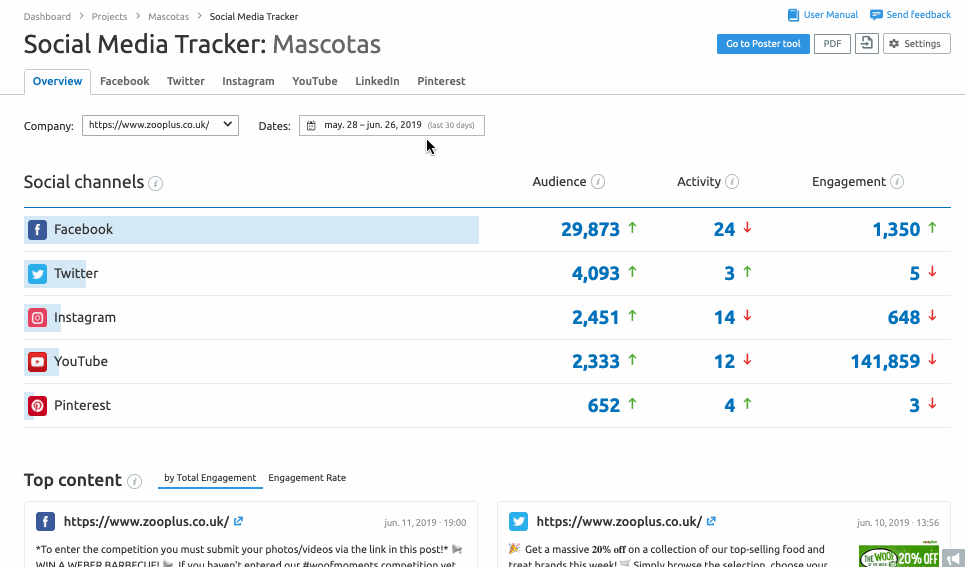Open the info icon beside Engagement header
965x567 pixels.
click(897, 182)
